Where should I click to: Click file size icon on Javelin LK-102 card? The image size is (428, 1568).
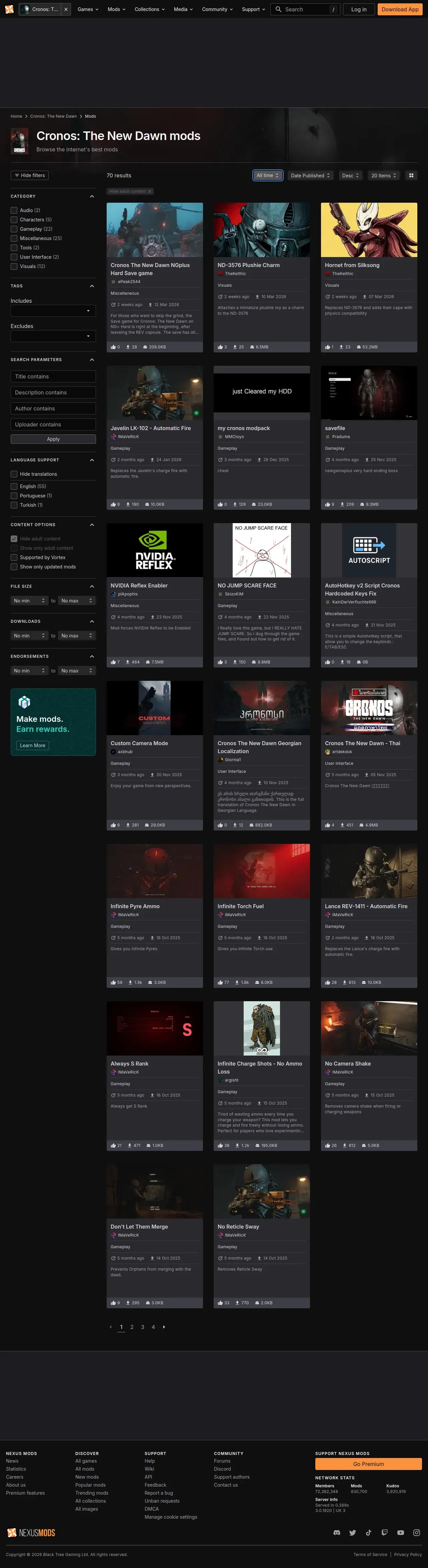147,505
